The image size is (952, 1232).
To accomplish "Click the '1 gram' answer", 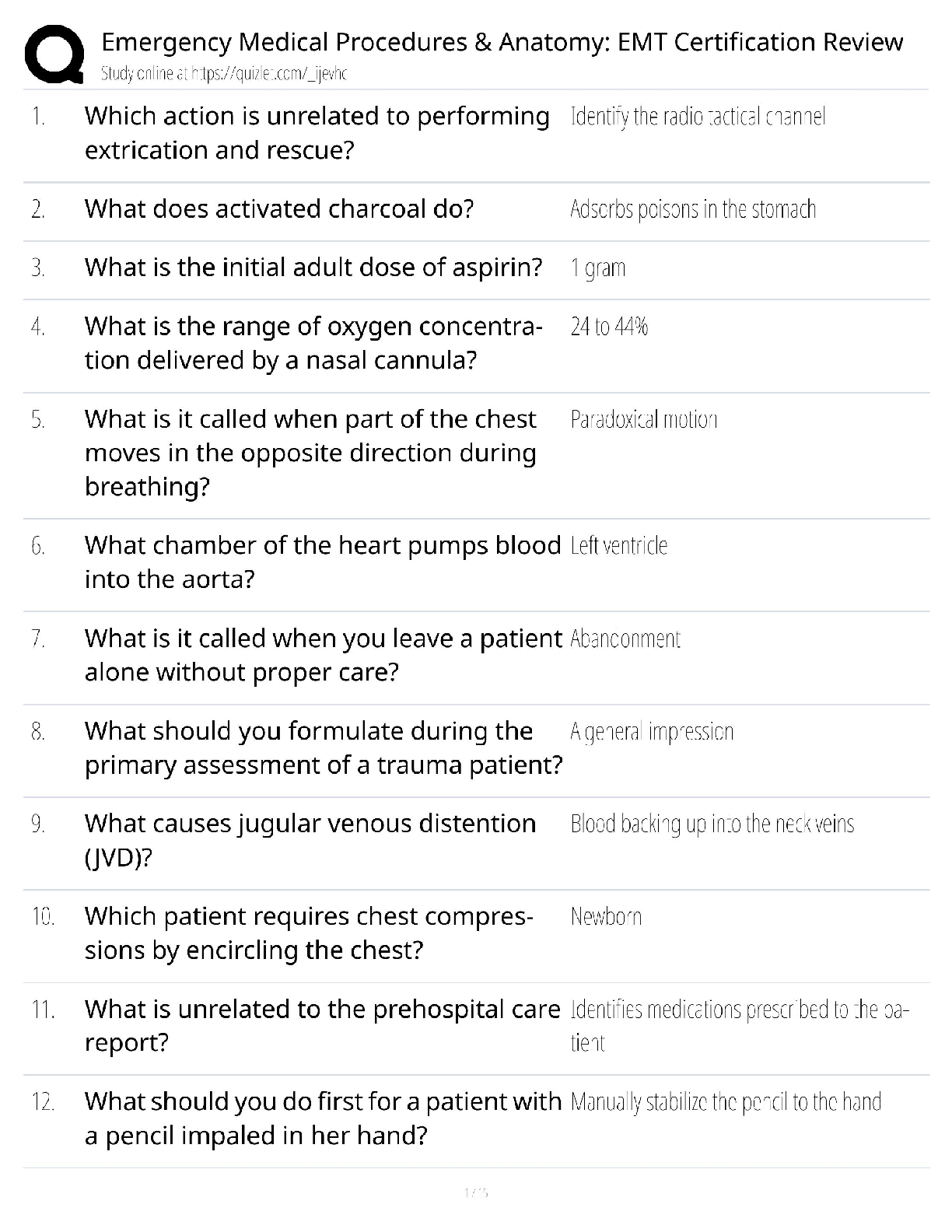I will click(x=597, y=268).
